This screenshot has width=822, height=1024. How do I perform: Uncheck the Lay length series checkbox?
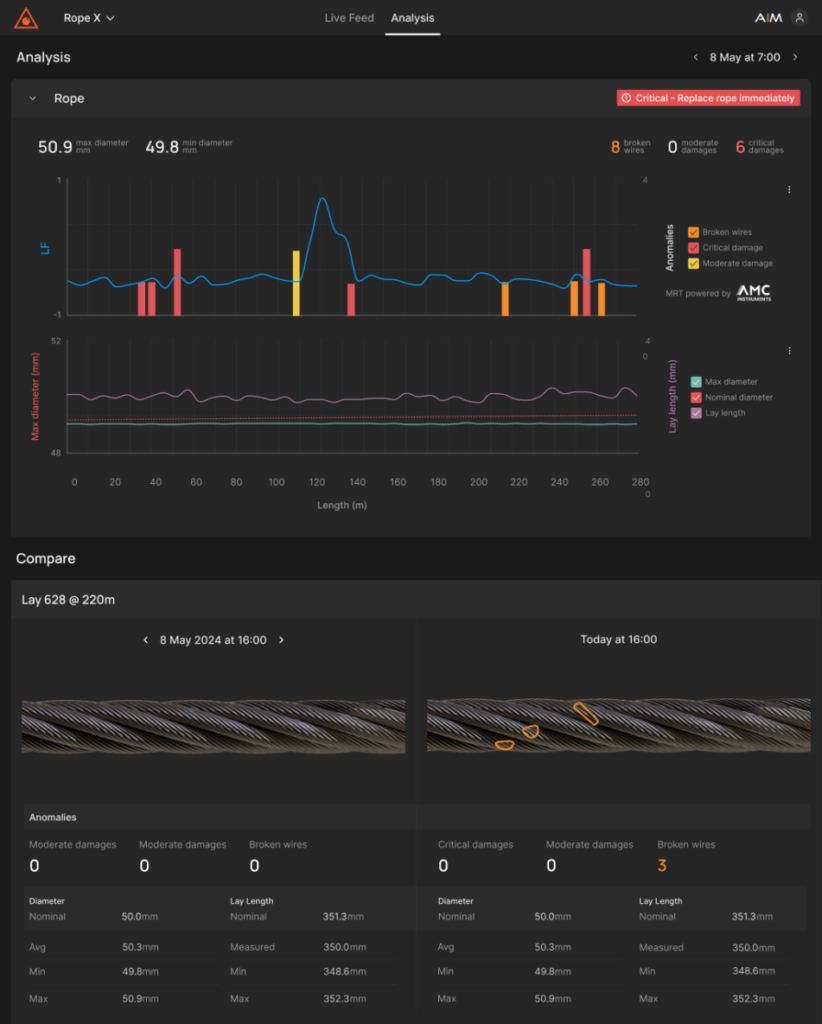[696, 413]
